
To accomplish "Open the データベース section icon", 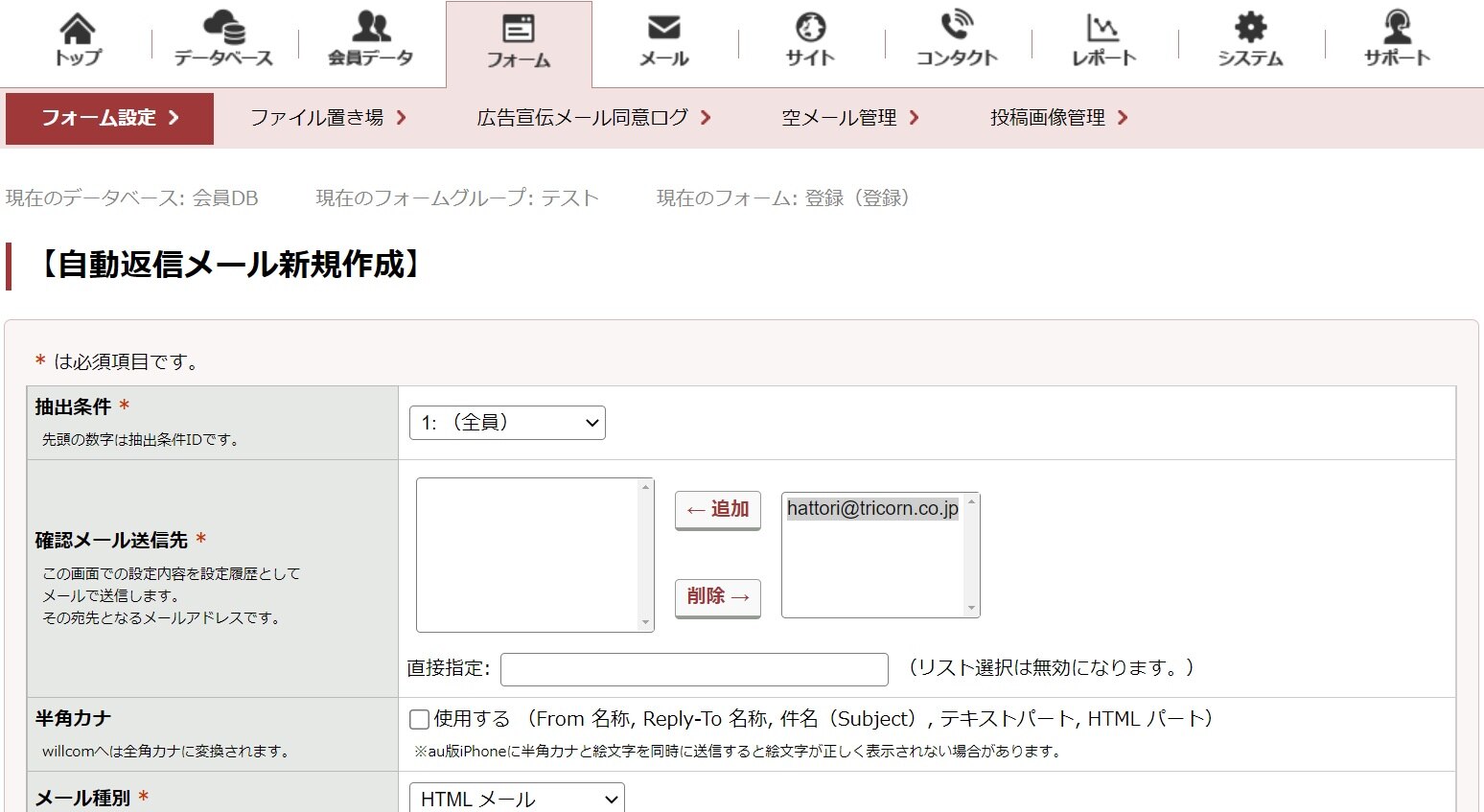I will [222, 38].
